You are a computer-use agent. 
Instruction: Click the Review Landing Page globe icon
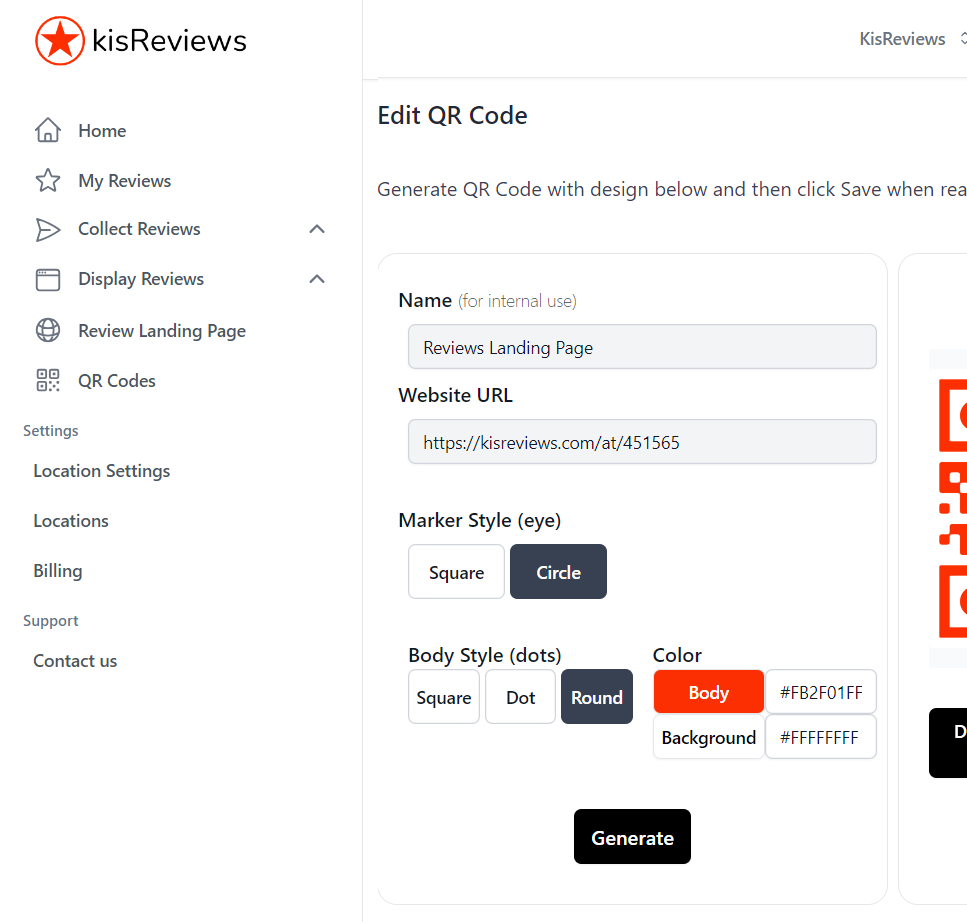click(x=47, y=330)
